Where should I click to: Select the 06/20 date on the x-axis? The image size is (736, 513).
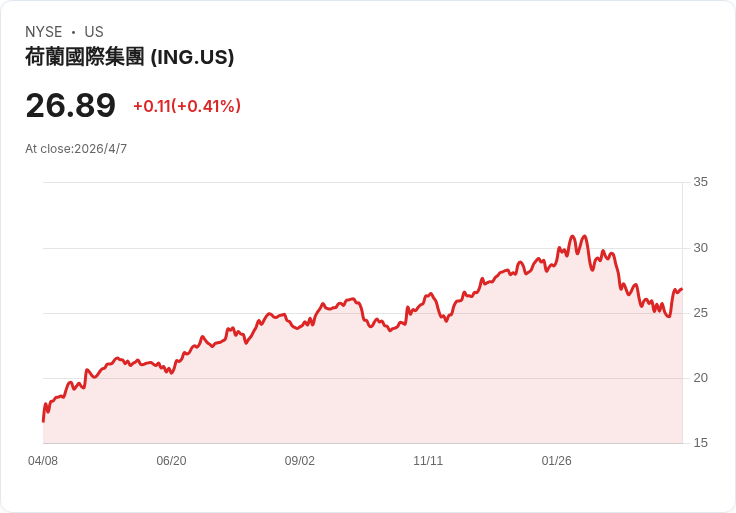171,461
